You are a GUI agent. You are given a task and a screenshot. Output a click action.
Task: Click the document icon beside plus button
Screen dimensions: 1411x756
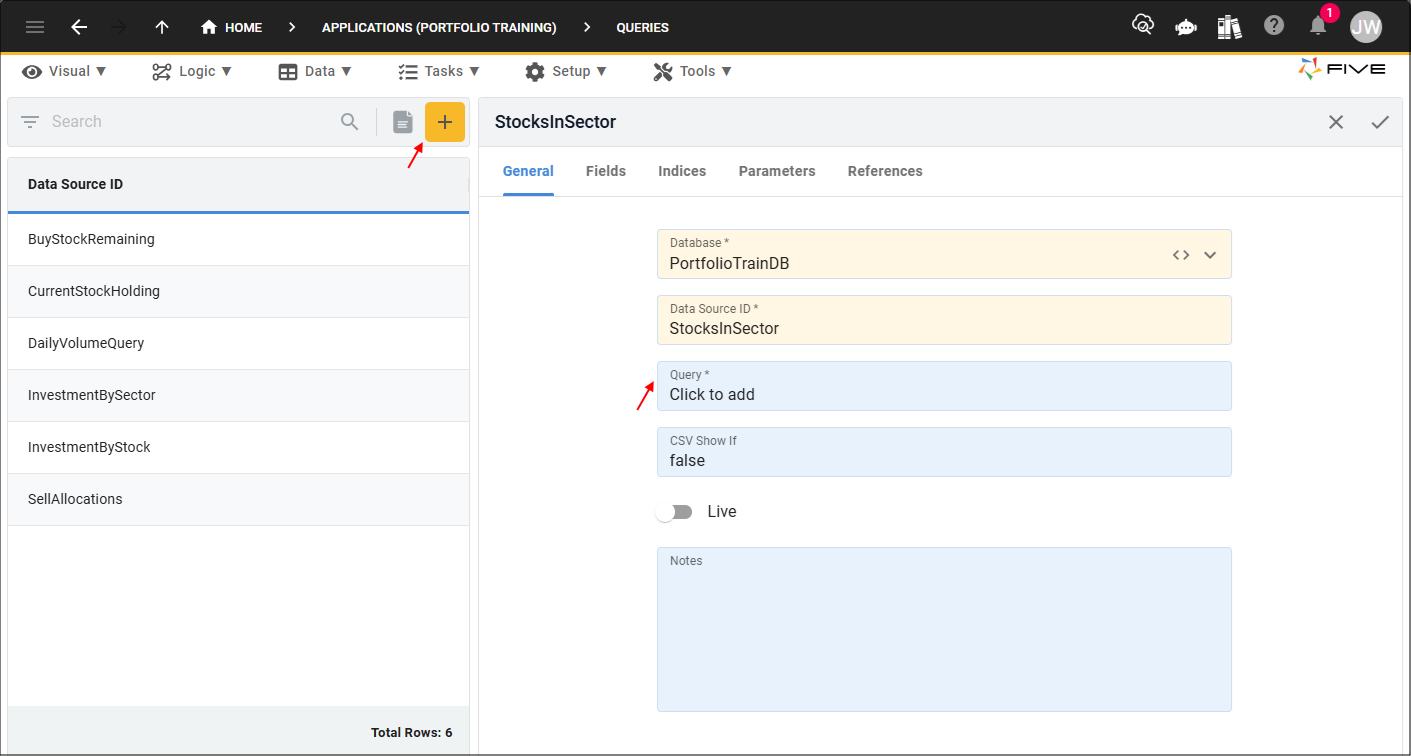(403, 122)
